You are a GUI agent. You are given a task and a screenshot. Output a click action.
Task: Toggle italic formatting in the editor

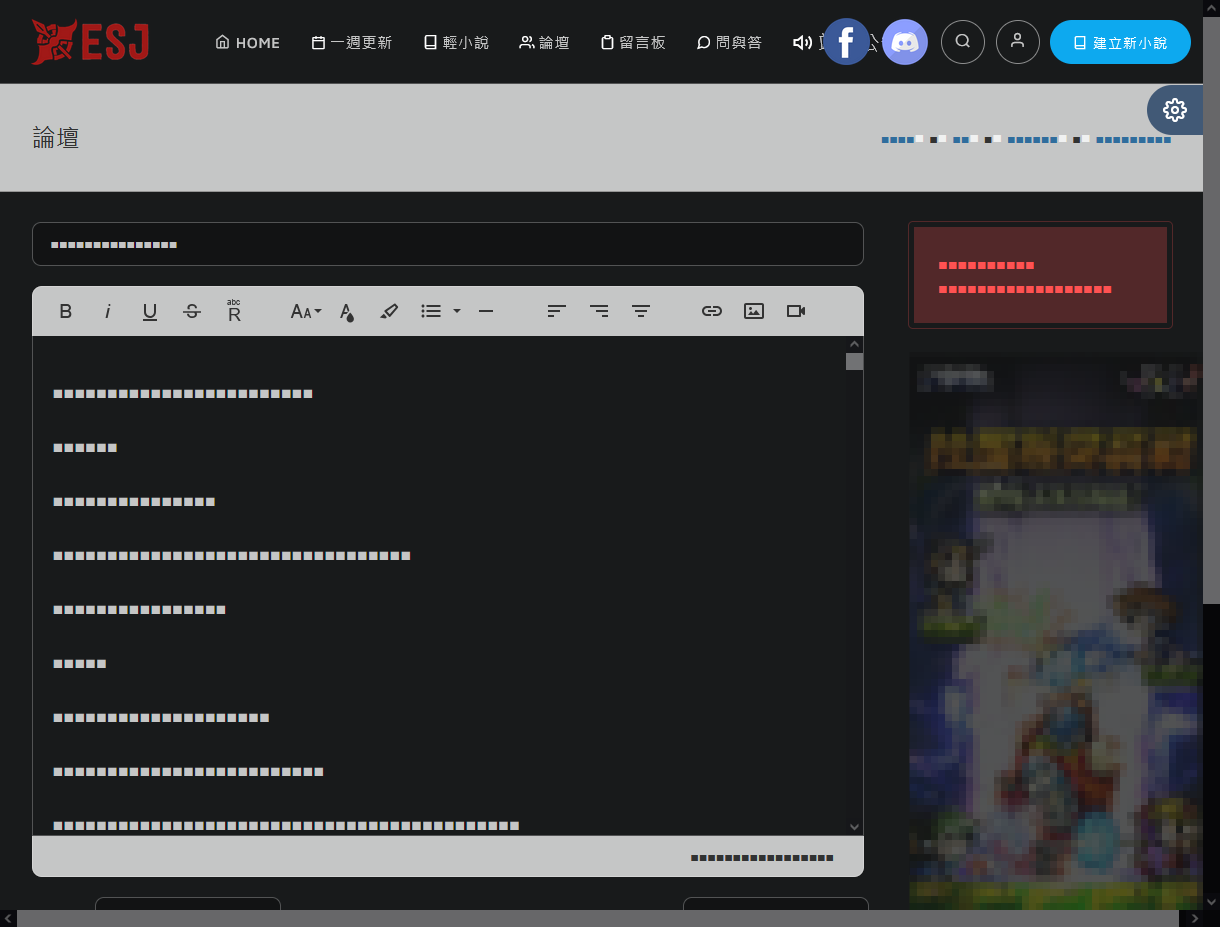(x=108, y=311)
